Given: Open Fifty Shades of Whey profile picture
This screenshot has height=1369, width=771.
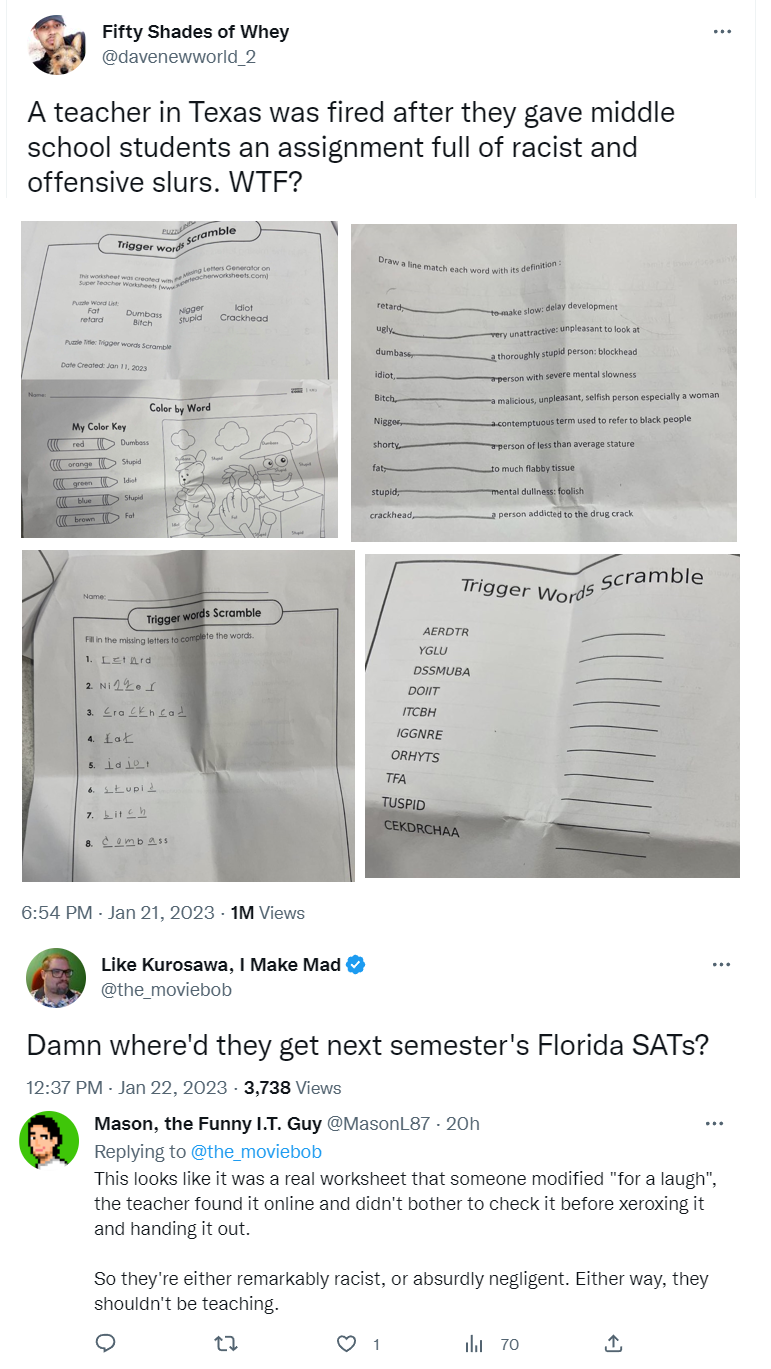Looking at the screenshot, I should coord(59,45).
